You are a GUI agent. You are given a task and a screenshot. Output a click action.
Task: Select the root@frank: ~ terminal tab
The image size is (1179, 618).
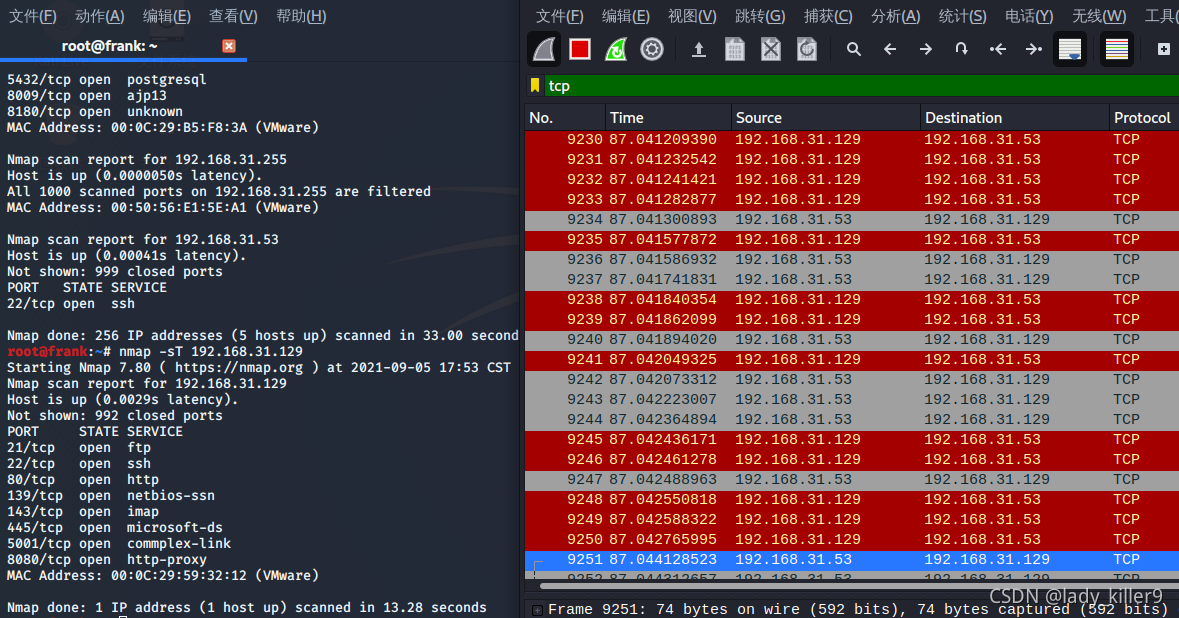pyautogui.click(x=110, y=46)
